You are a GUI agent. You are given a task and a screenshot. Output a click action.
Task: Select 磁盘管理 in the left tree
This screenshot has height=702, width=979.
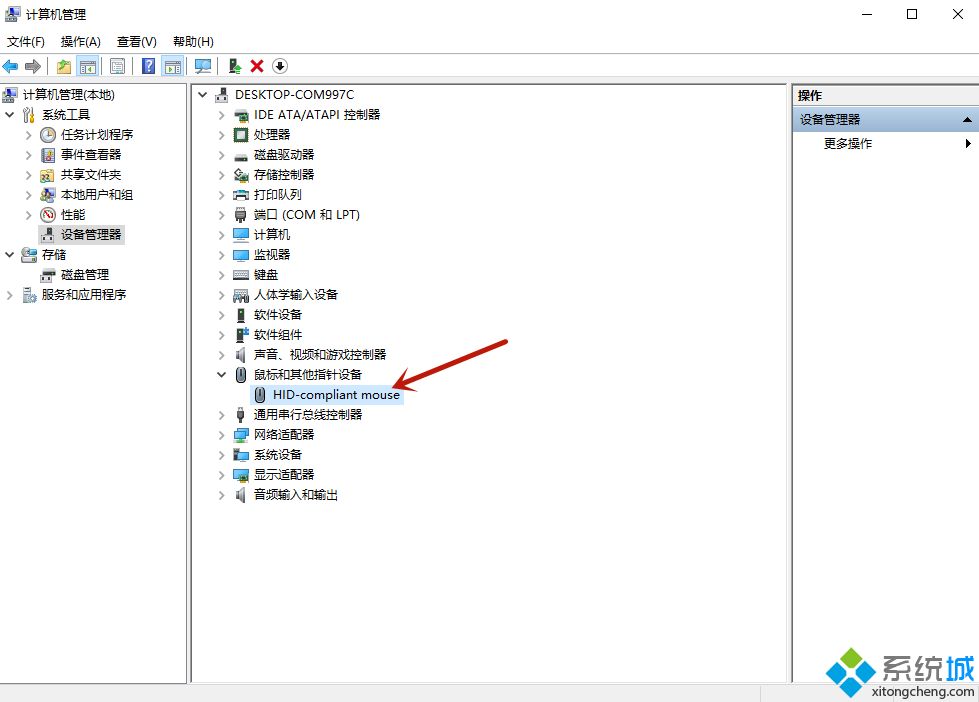point(85,274)
